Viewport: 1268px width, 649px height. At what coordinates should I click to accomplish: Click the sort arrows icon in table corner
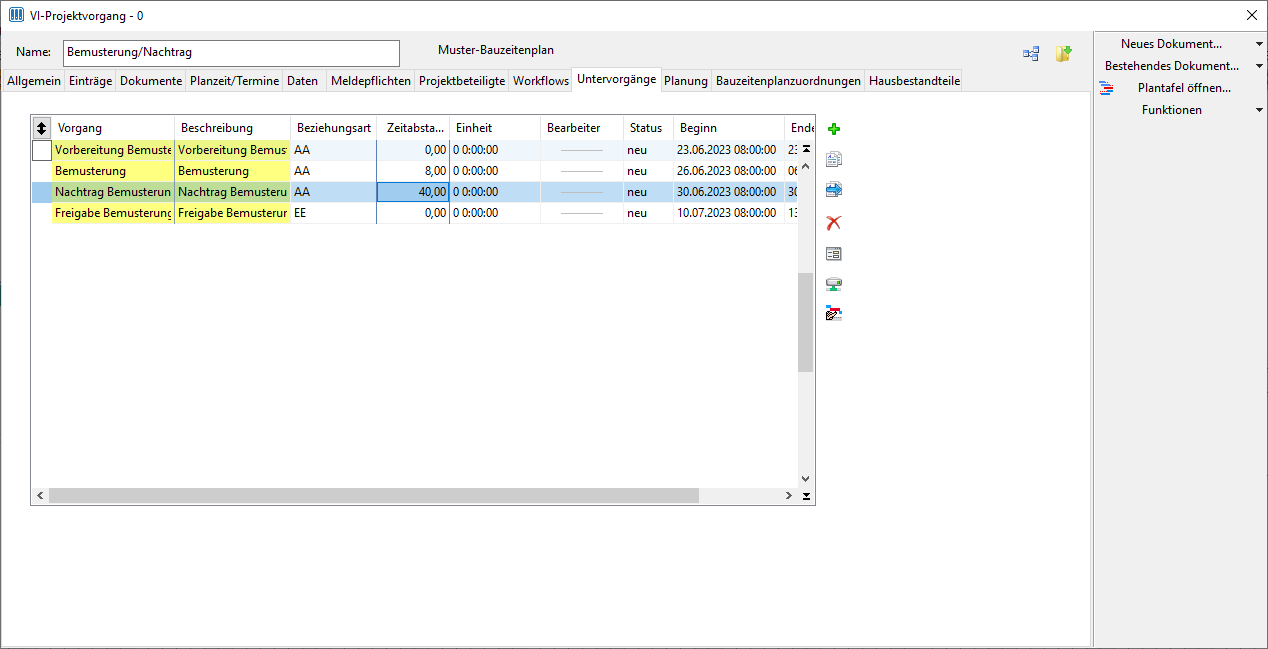click(41, 128)
